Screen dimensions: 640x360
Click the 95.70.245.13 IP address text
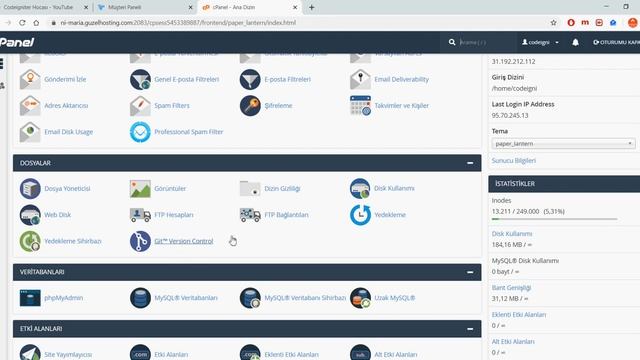point(510,116)
